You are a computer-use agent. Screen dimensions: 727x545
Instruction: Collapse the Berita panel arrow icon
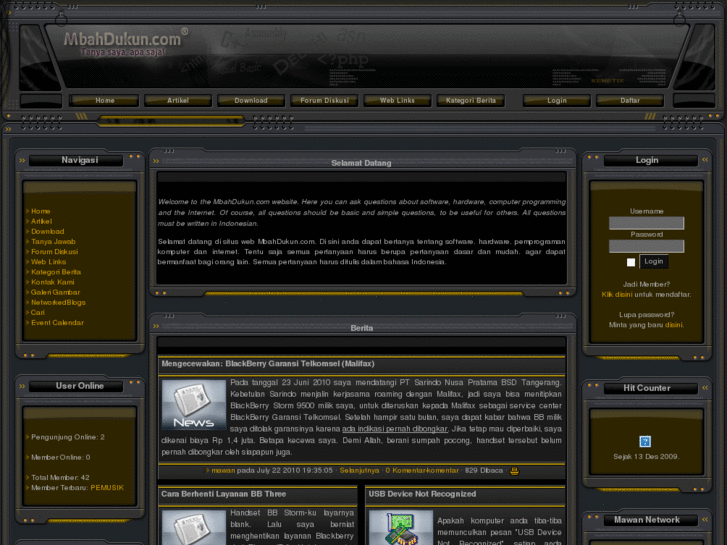[x=156, y=326]
